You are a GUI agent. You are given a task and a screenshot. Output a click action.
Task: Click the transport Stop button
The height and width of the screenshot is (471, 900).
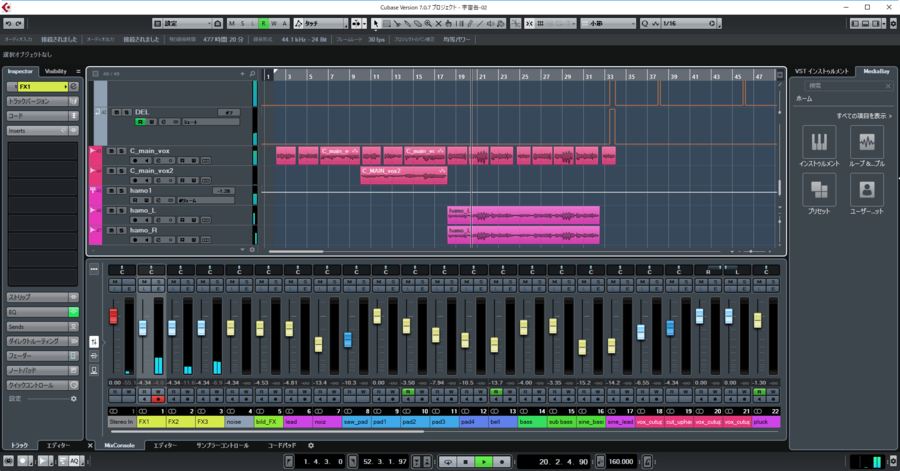465,461
